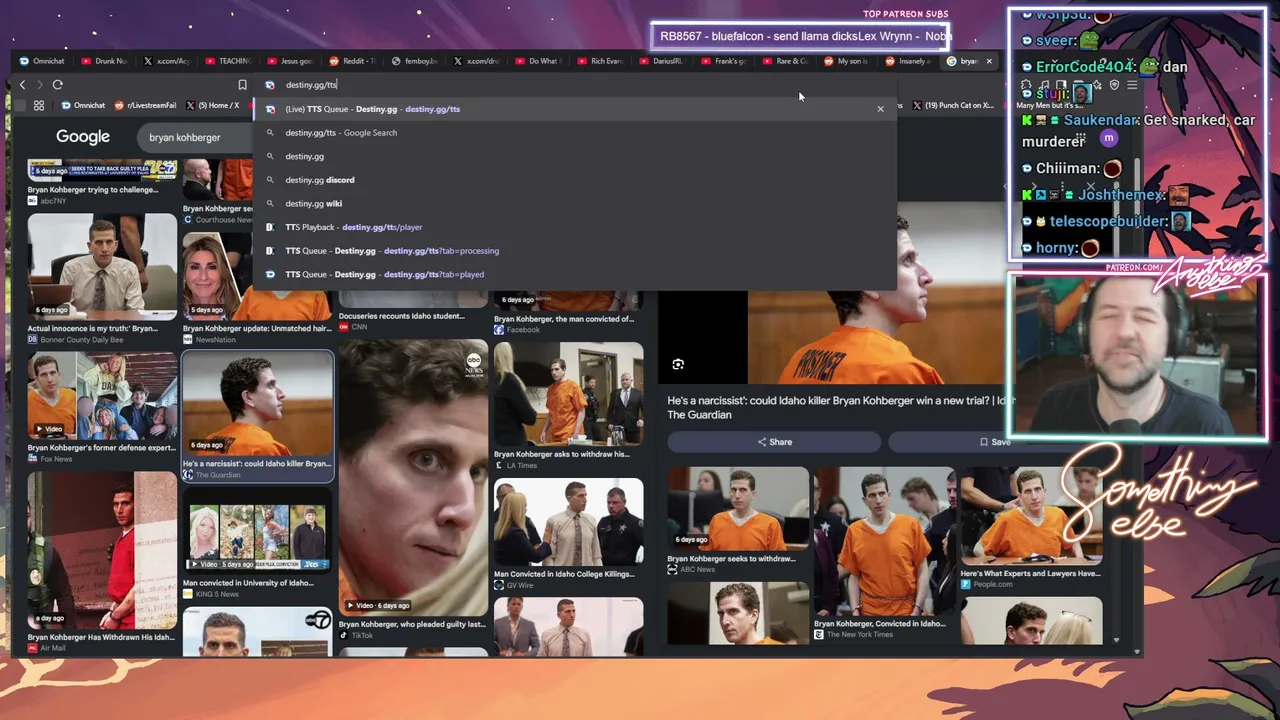The image size is (1280, 720).
Task: Open the selected Guardian result thumbnail
Action: 258,404
